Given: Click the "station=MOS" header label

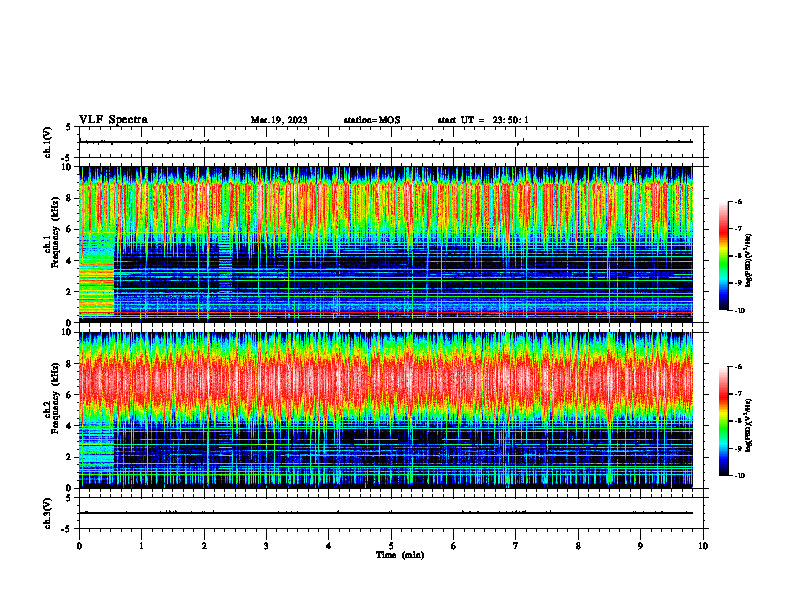Looking at the screenshot, I should click(x=372, y=120).
